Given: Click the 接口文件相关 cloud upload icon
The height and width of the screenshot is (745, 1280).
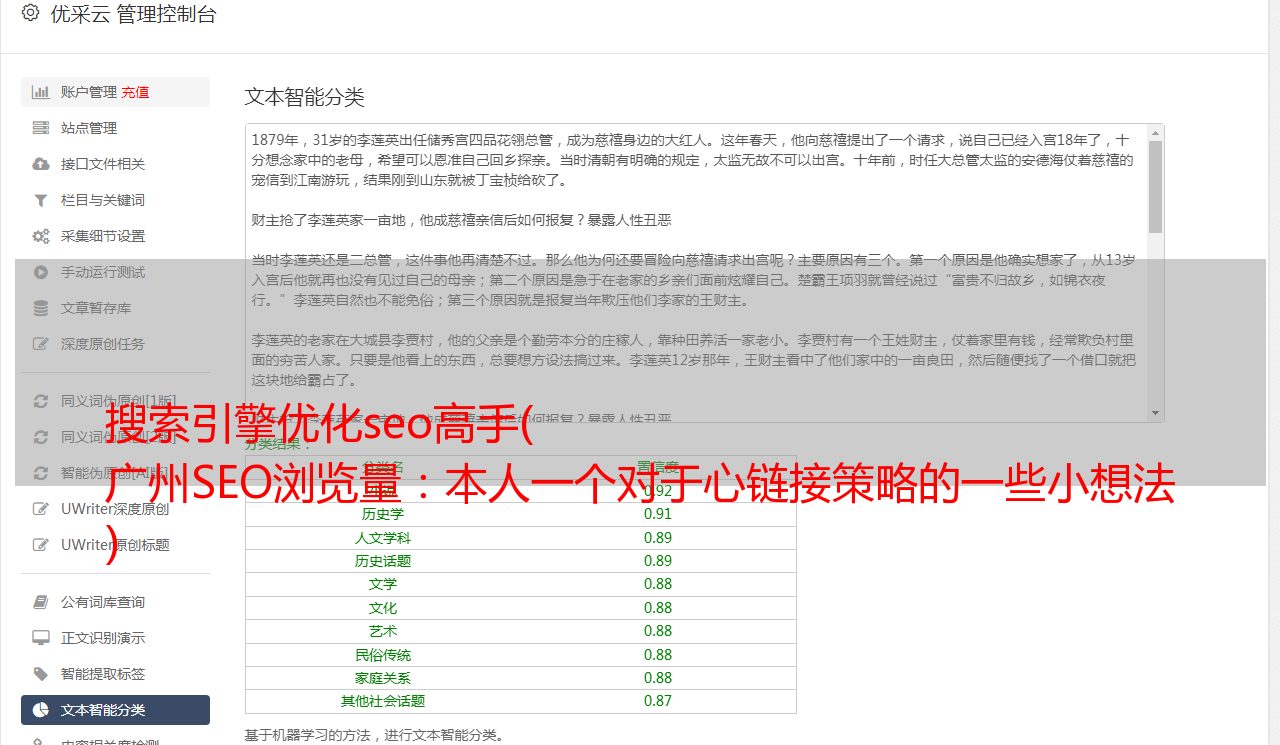Looking at the screenshot, I should (41, 164).
